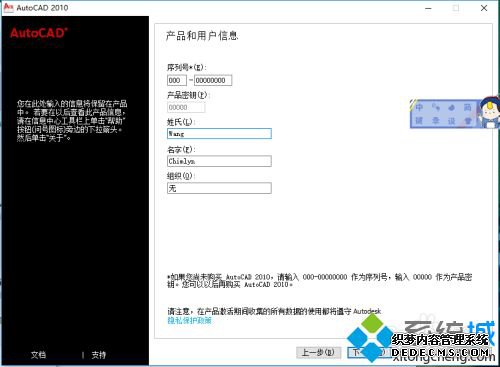Focus the last name field containing Wang
The height and width of the screenshot is (367, 500).
pyautogui.click(x=219, y=134)
